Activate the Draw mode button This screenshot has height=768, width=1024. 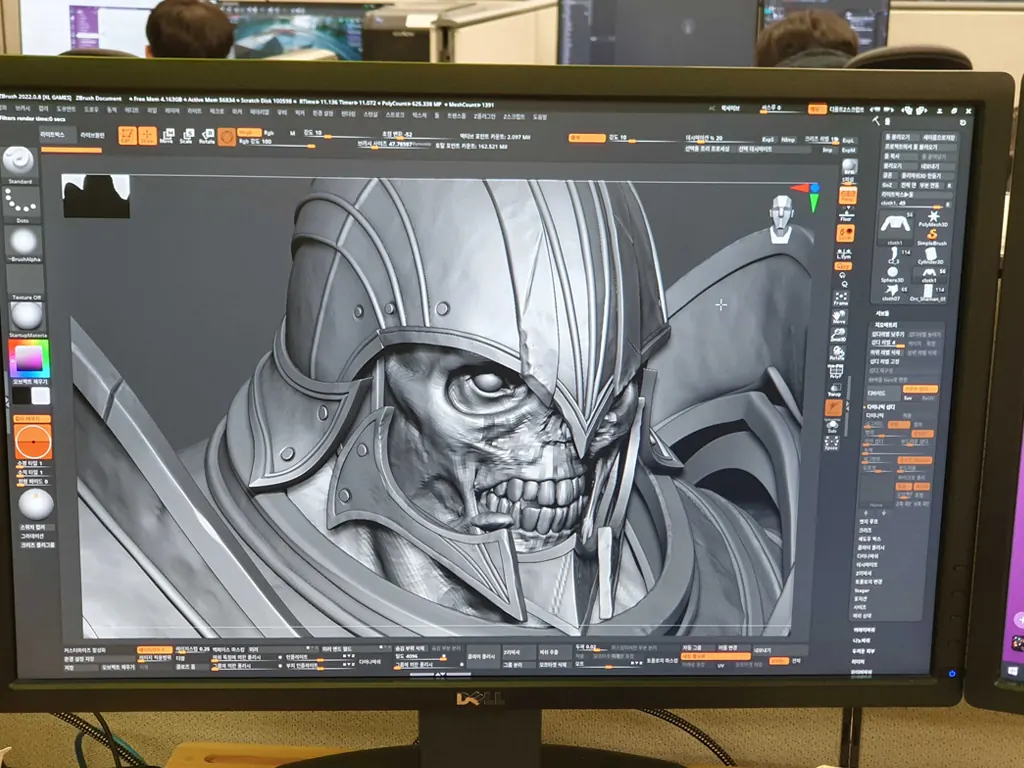147,135
